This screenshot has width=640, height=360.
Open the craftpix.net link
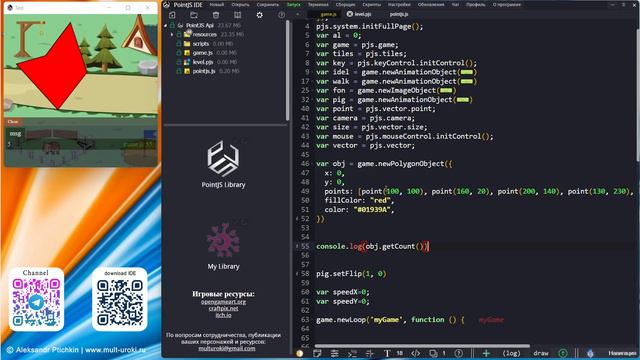tap(223, 308)
